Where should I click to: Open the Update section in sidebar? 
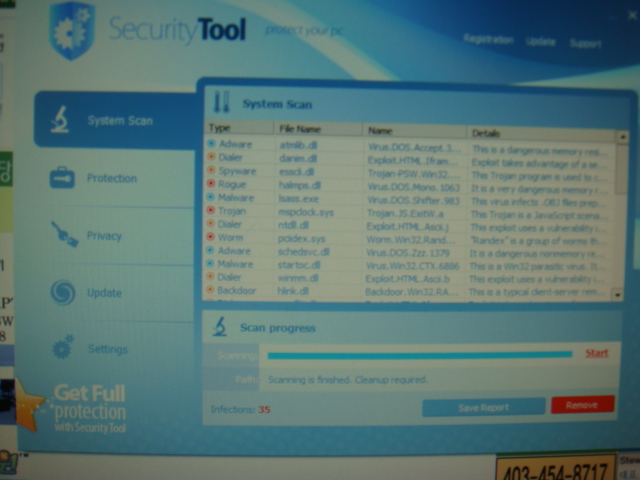point(104,293)
